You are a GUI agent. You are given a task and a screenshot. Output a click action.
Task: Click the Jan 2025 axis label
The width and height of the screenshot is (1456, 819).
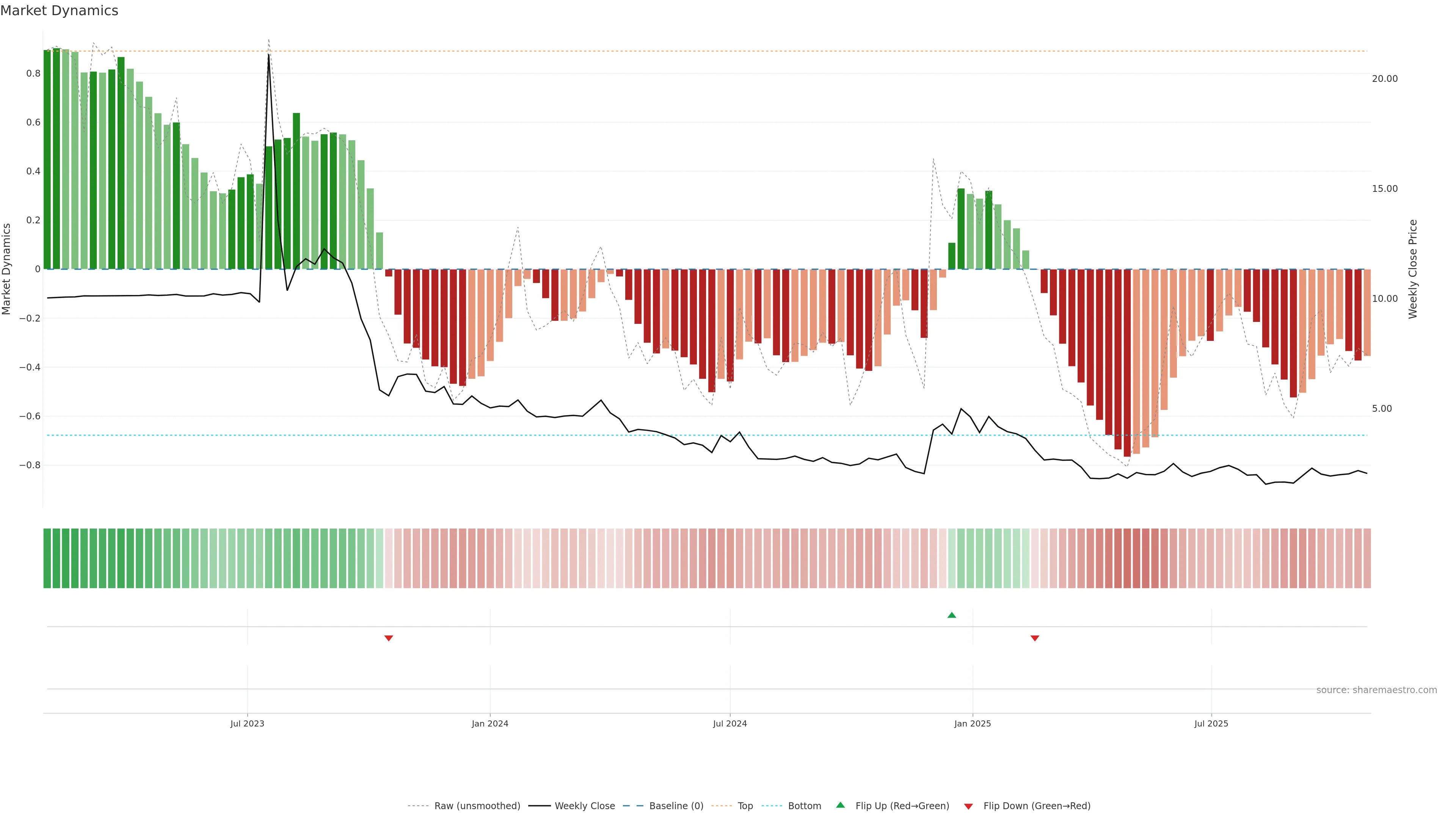[x=972, y=723]
